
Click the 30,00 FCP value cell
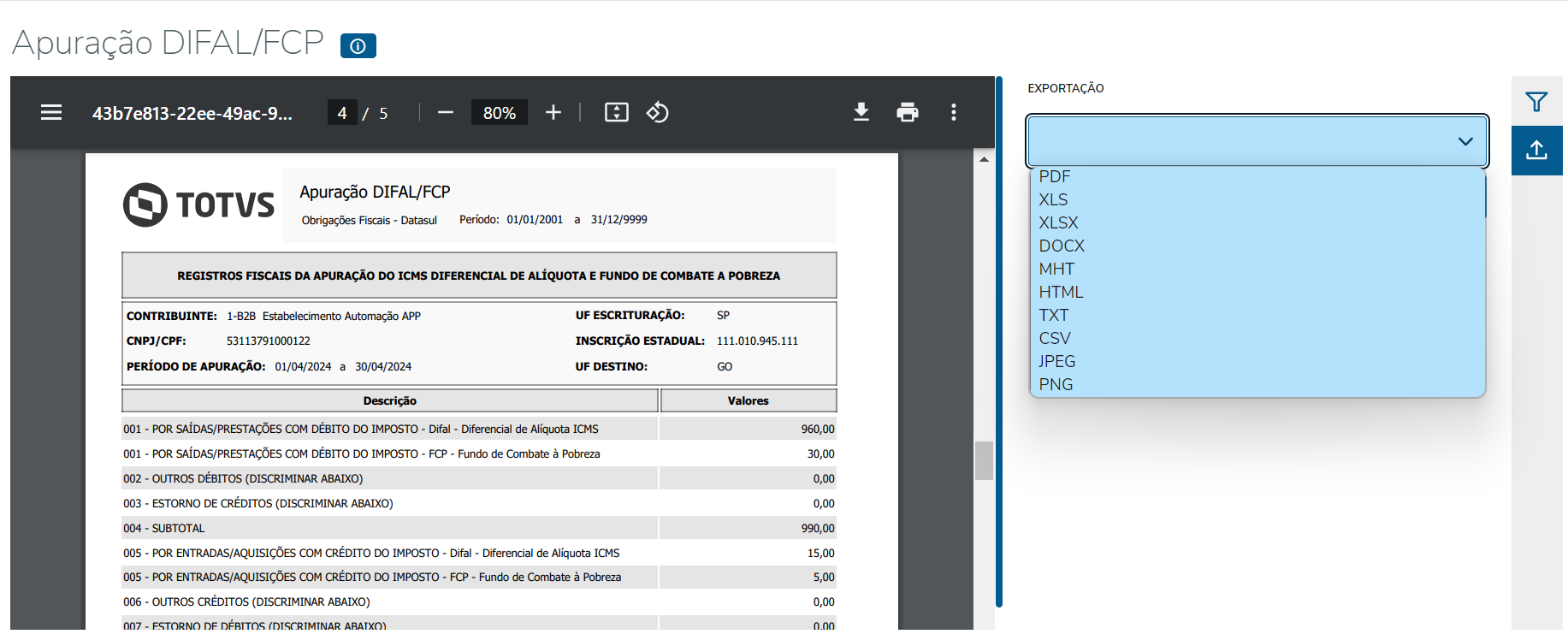click(x=748, y=453)
